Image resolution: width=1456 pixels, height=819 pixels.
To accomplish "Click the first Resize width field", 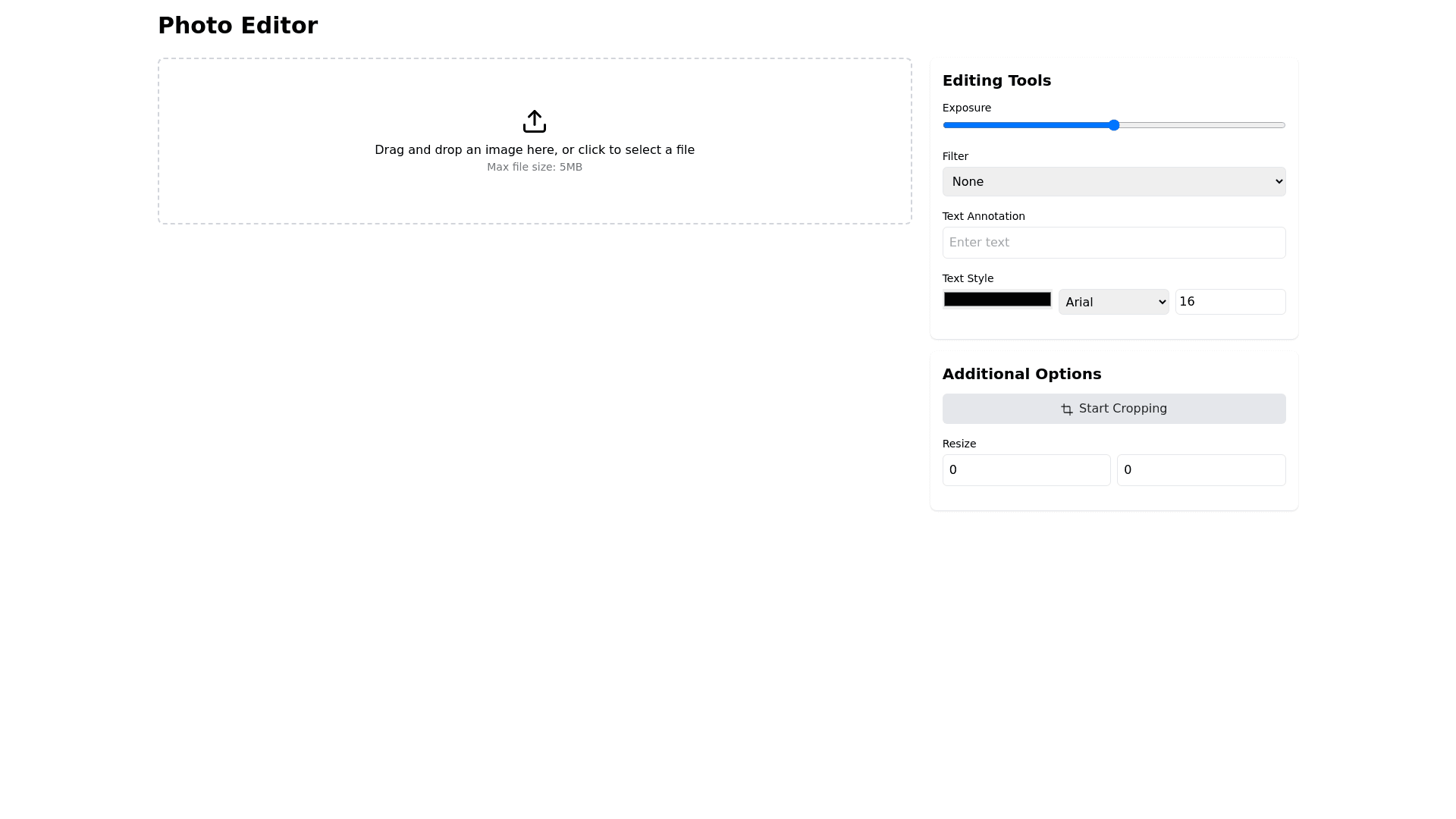I will [x=1026, y=470].
